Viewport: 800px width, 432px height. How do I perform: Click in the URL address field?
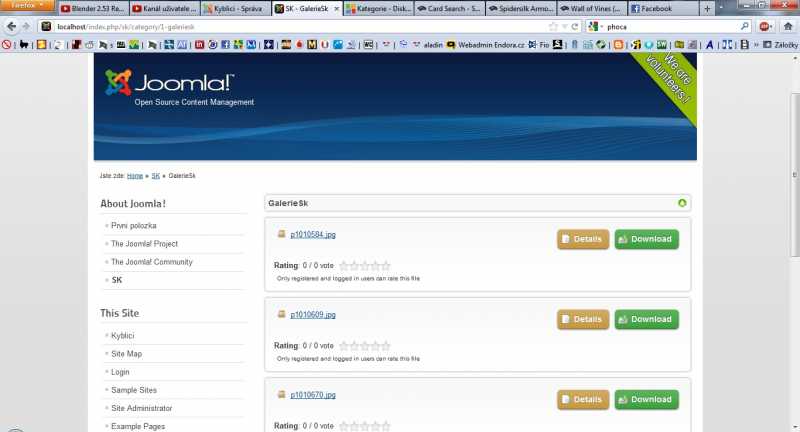(x=300, y=27)
